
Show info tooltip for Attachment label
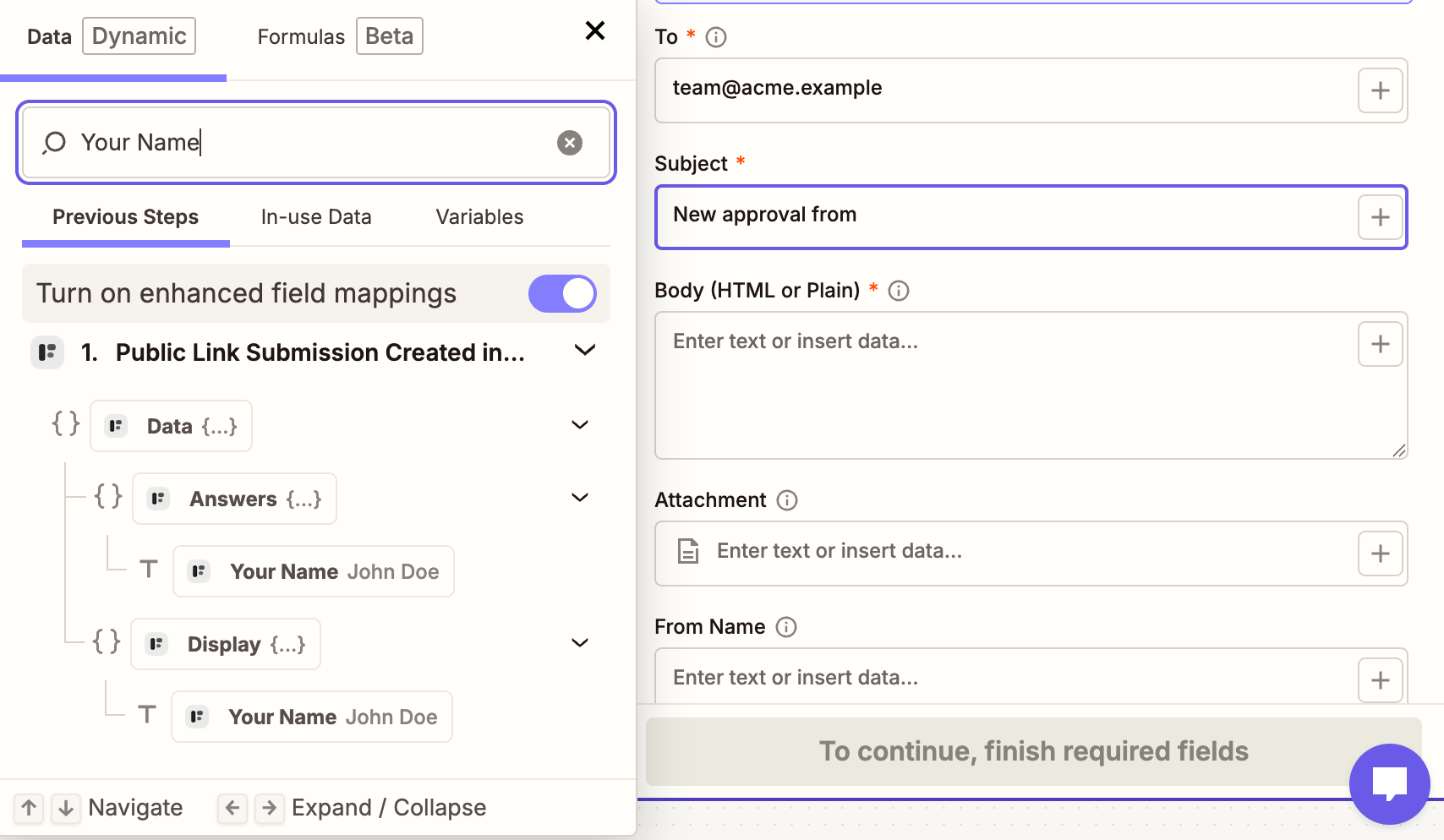pyautogui.click(x=787, y=500)
